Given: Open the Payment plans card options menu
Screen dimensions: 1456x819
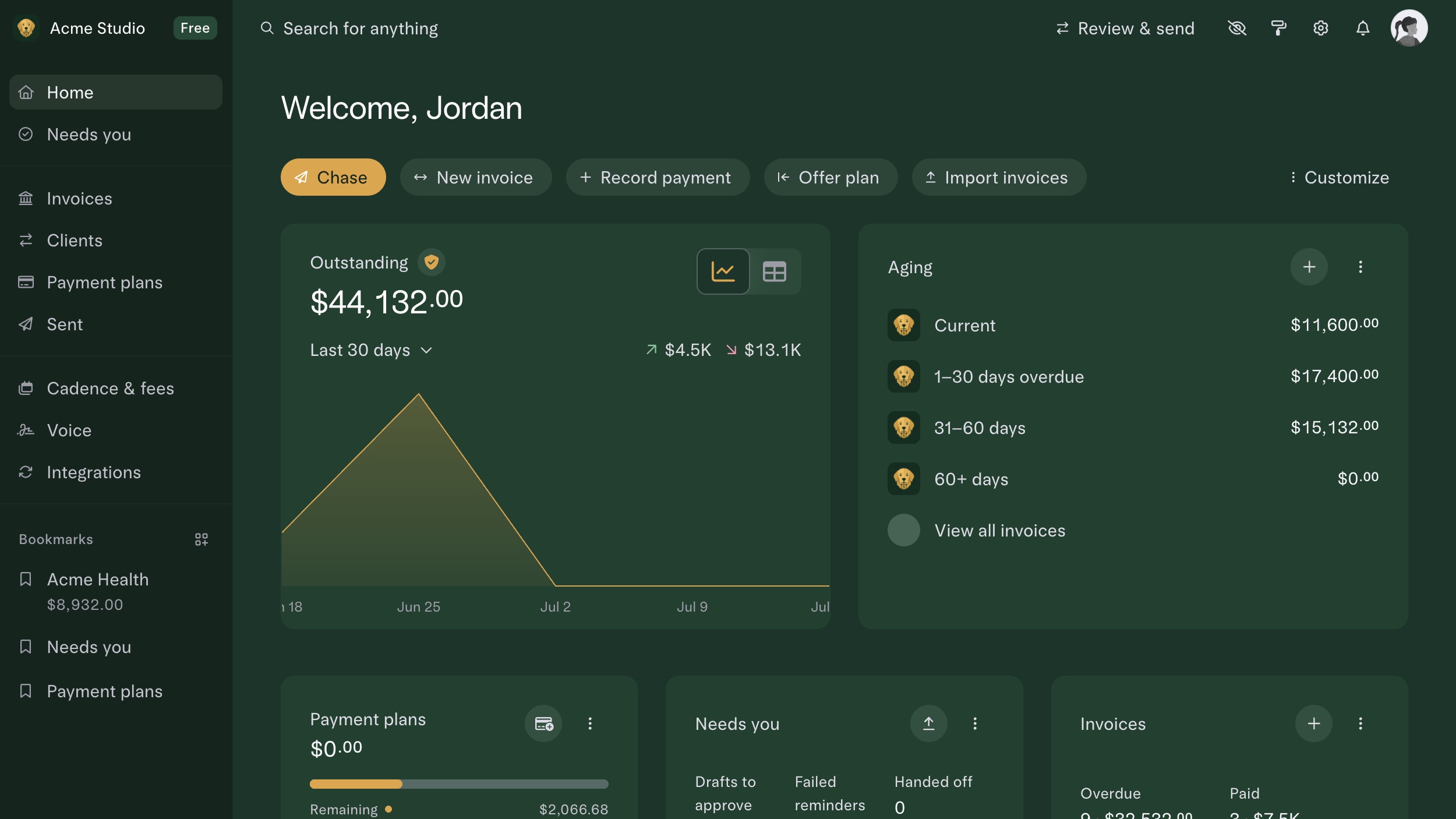Looking at the screenshot, I should point(590,723).
